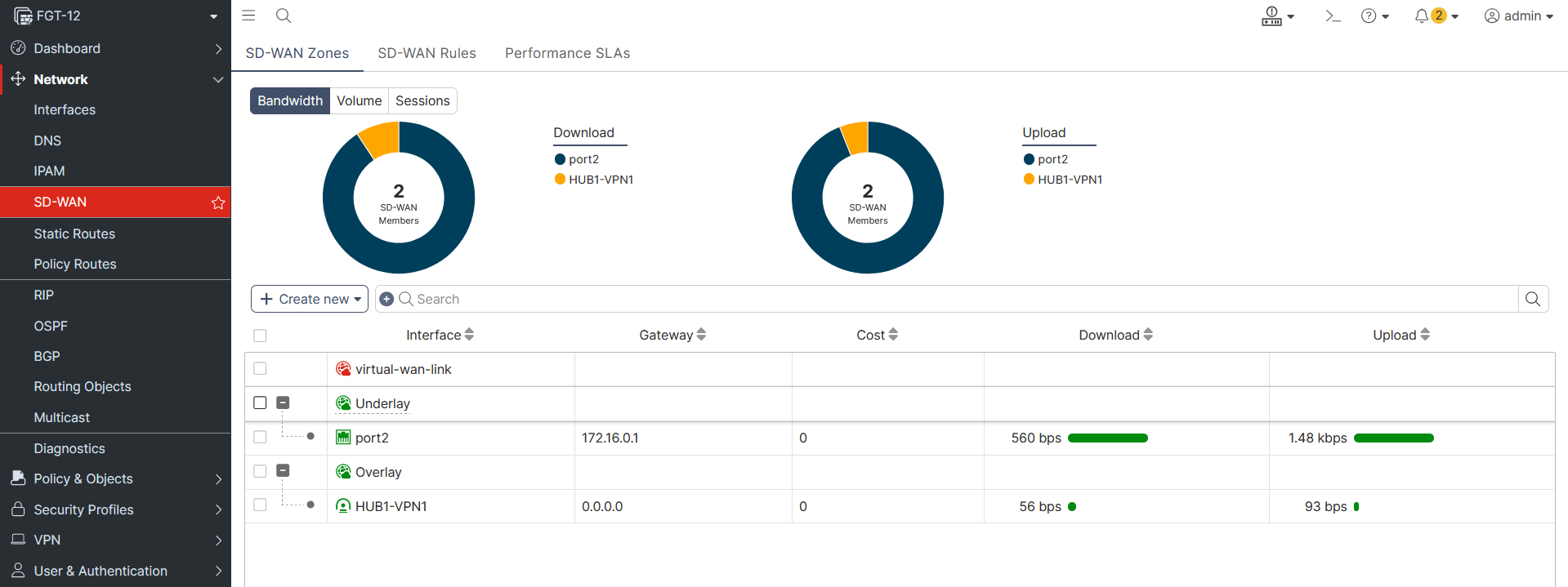This screenshot has width=1568, height=587.
Task: Click the notifications bell icon
Action: (1422, 16)
